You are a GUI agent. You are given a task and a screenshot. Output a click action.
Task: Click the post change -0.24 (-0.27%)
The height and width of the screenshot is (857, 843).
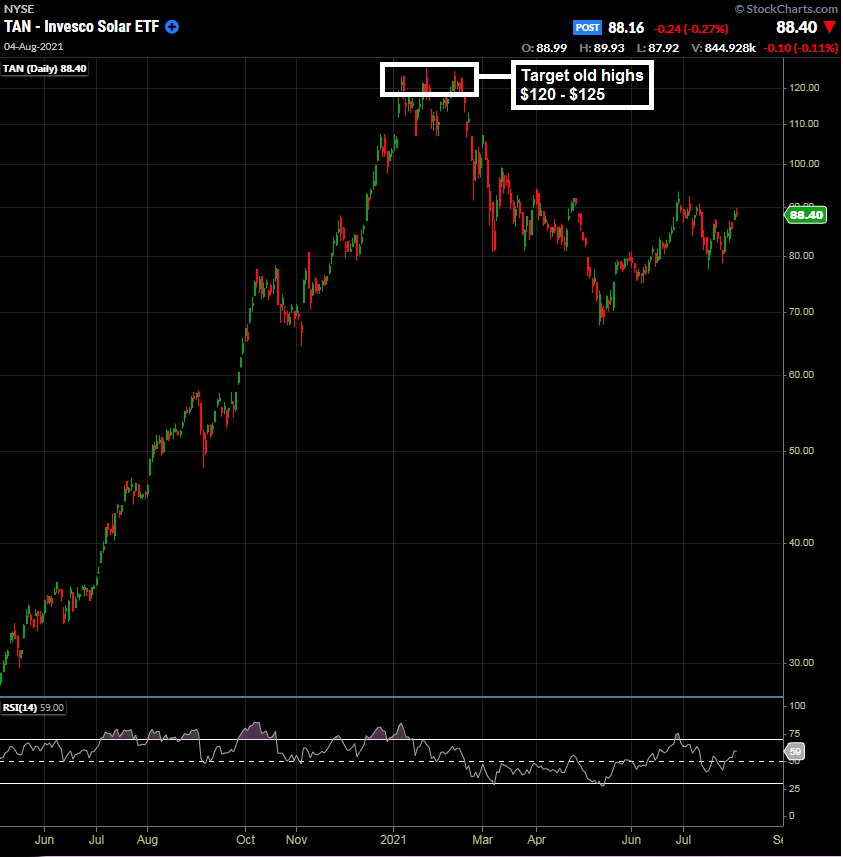click(691, 28)
